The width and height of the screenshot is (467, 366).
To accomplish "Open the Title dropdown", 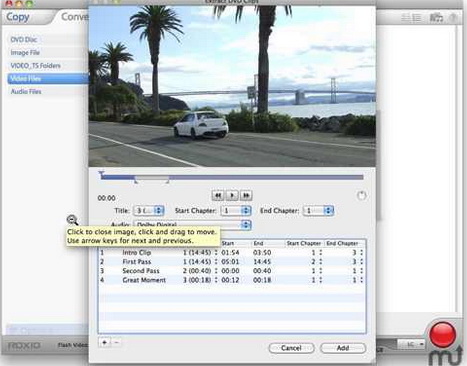I will point(149,210).
